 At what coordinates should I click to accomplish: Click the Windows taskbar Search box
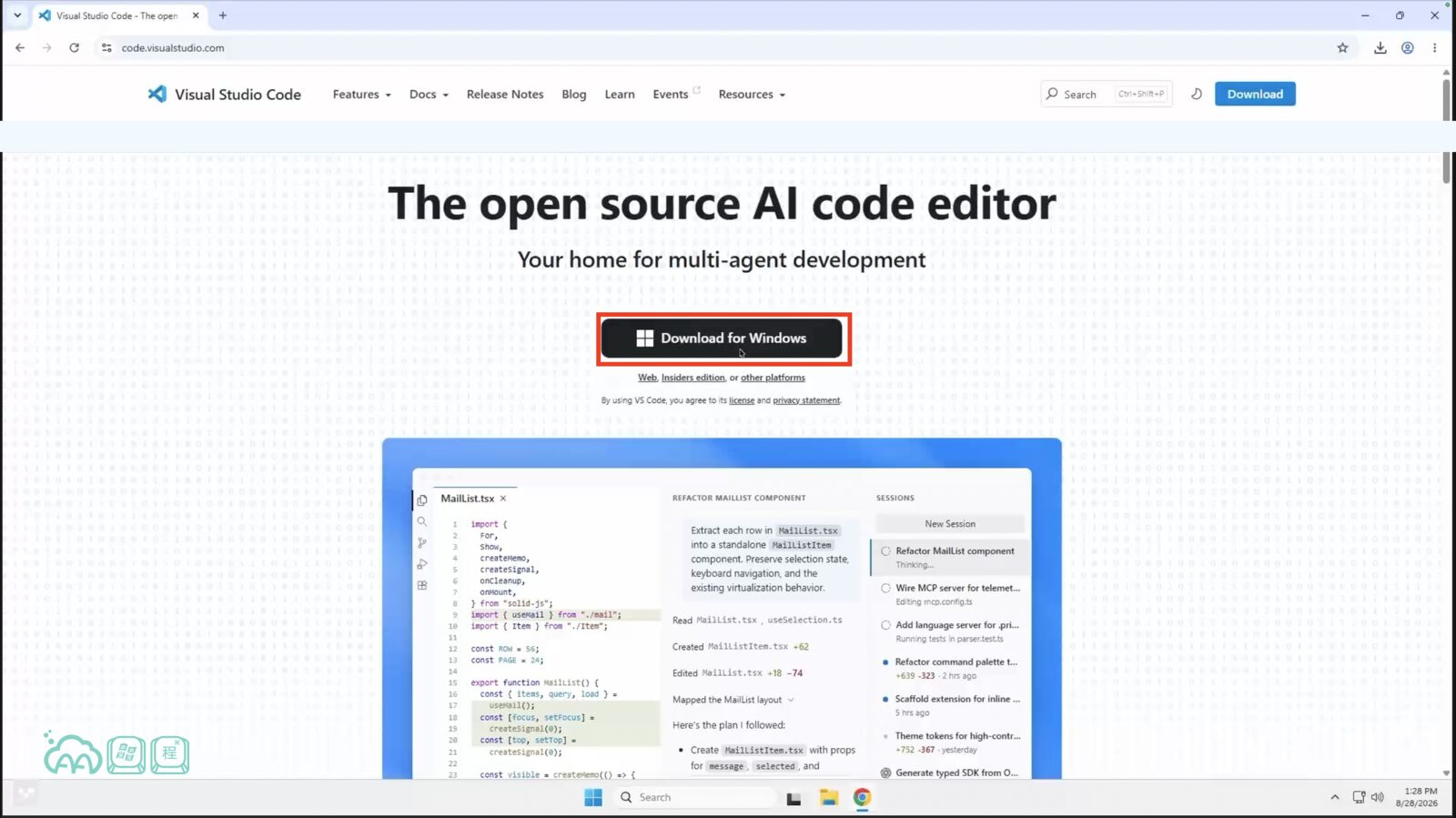coord(696,797)
